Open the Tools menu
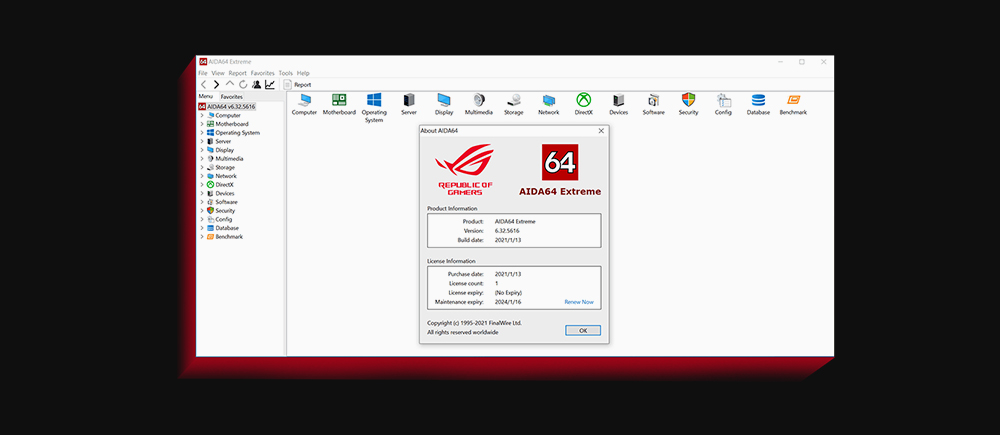1000x435 pixels. 286,73
